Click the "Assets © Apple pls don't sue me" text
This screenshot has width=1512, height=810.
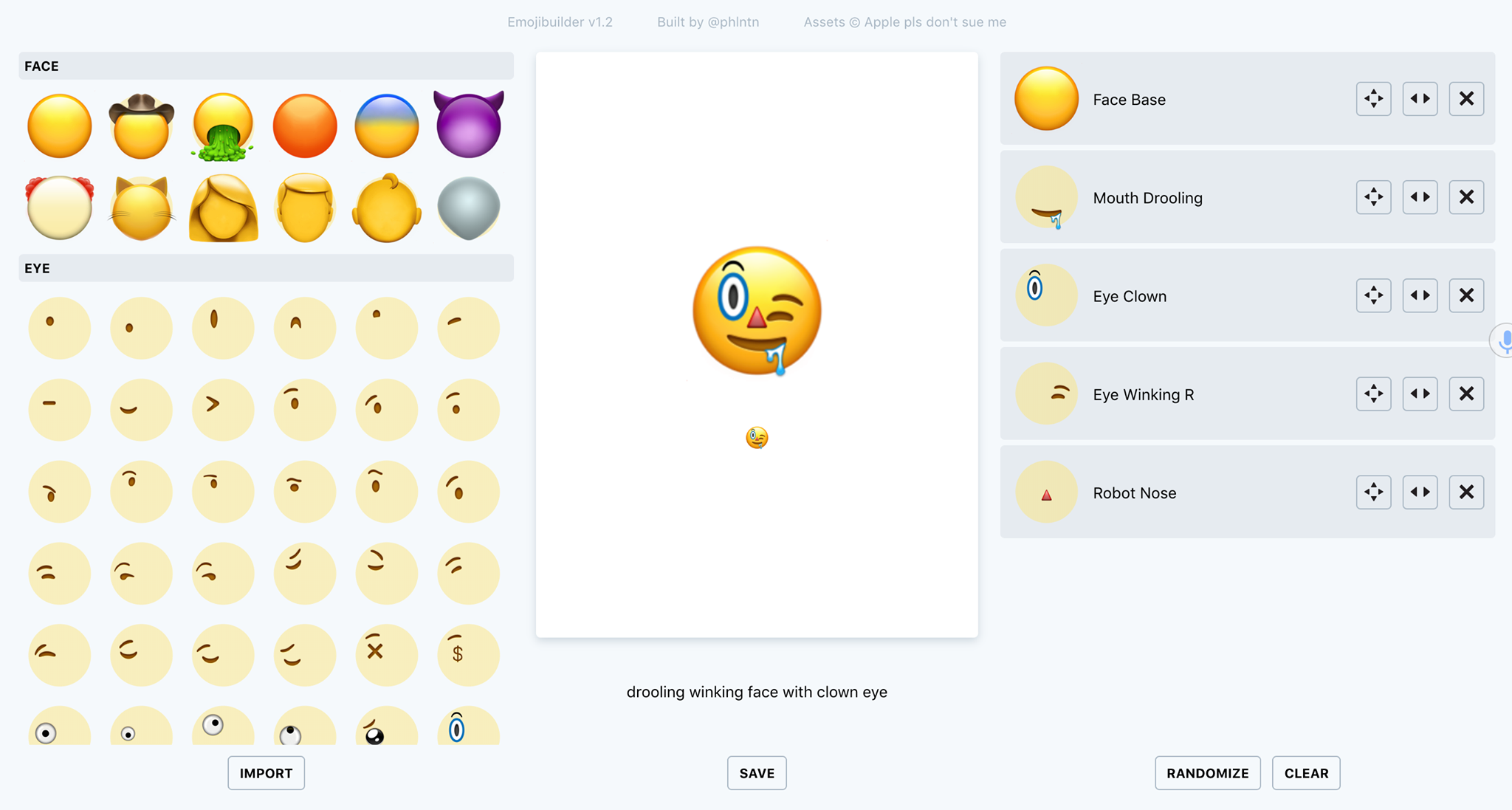click(904, 22)
